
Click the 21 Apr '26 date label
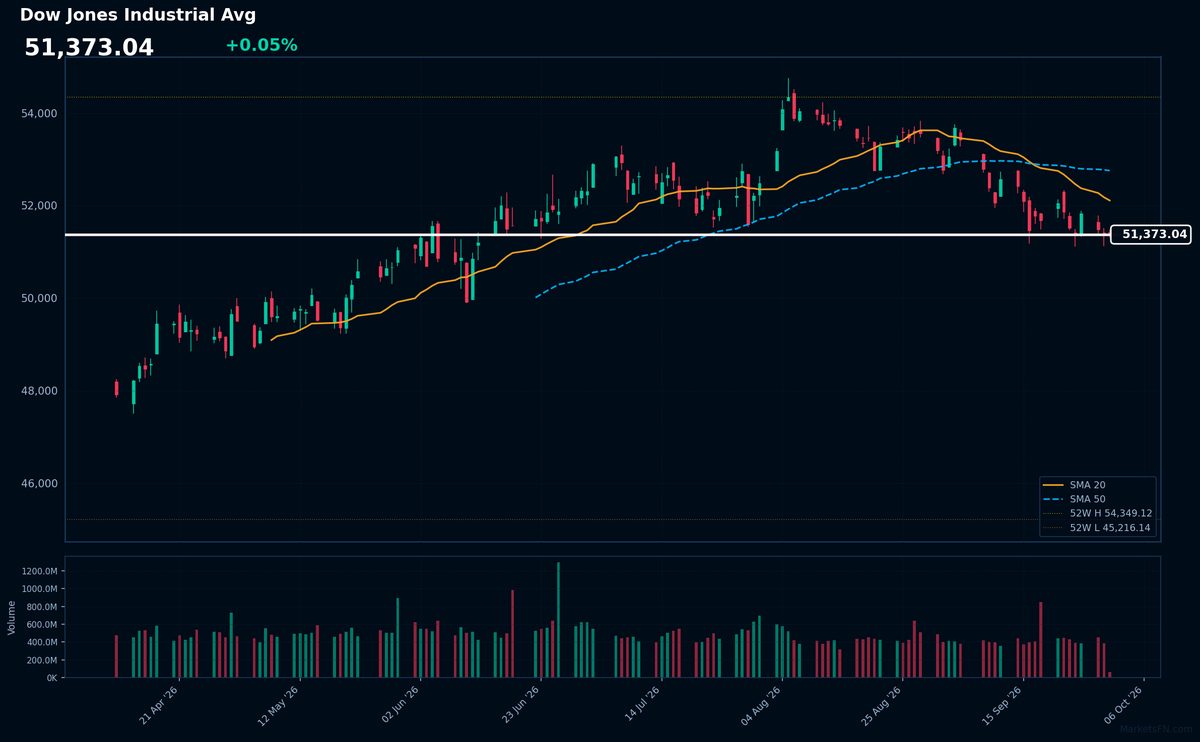[158, 705]
